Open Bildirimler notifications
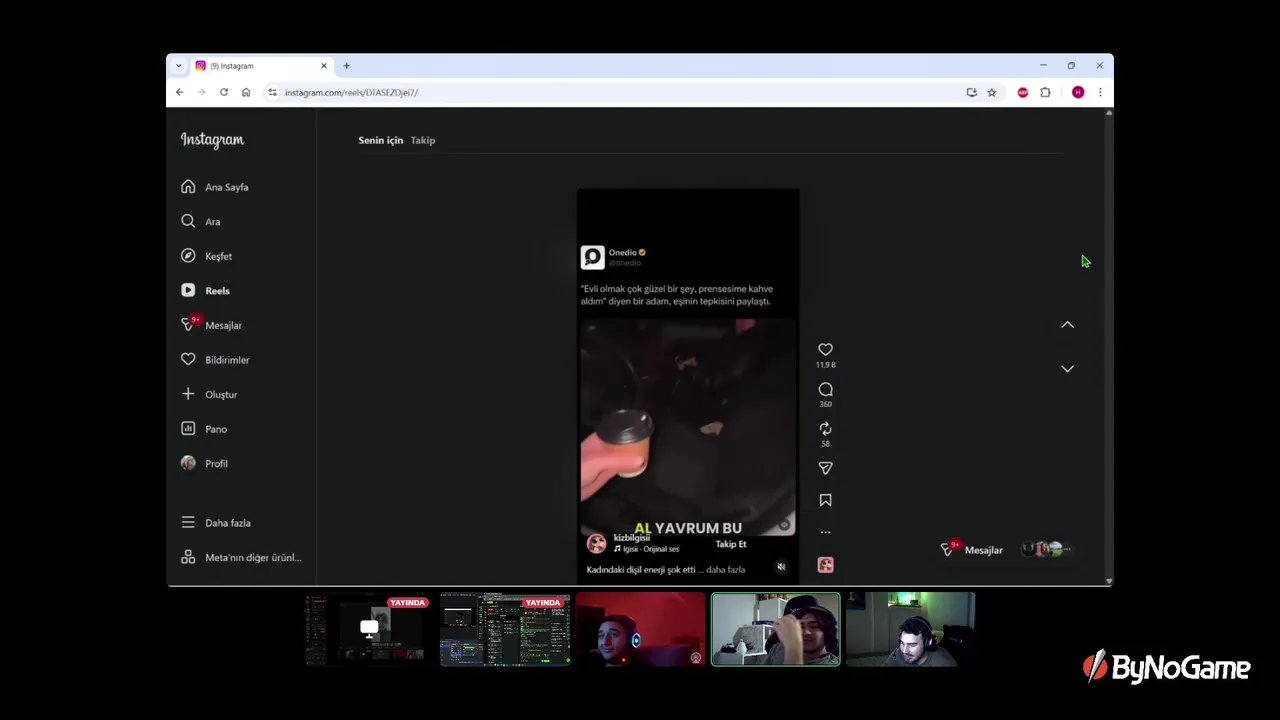1280x720 pixels. click(215, 360)
